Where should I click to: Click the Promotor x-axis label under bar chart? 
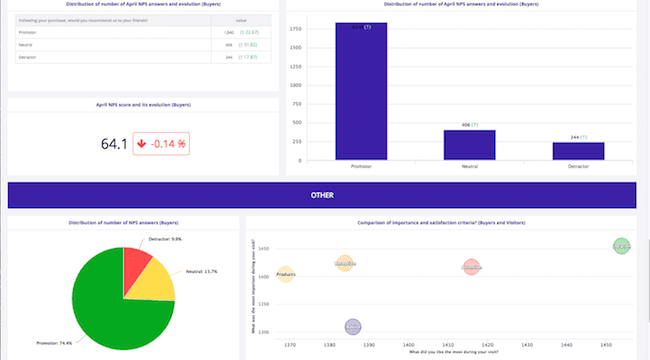click(x=361, y=166)
